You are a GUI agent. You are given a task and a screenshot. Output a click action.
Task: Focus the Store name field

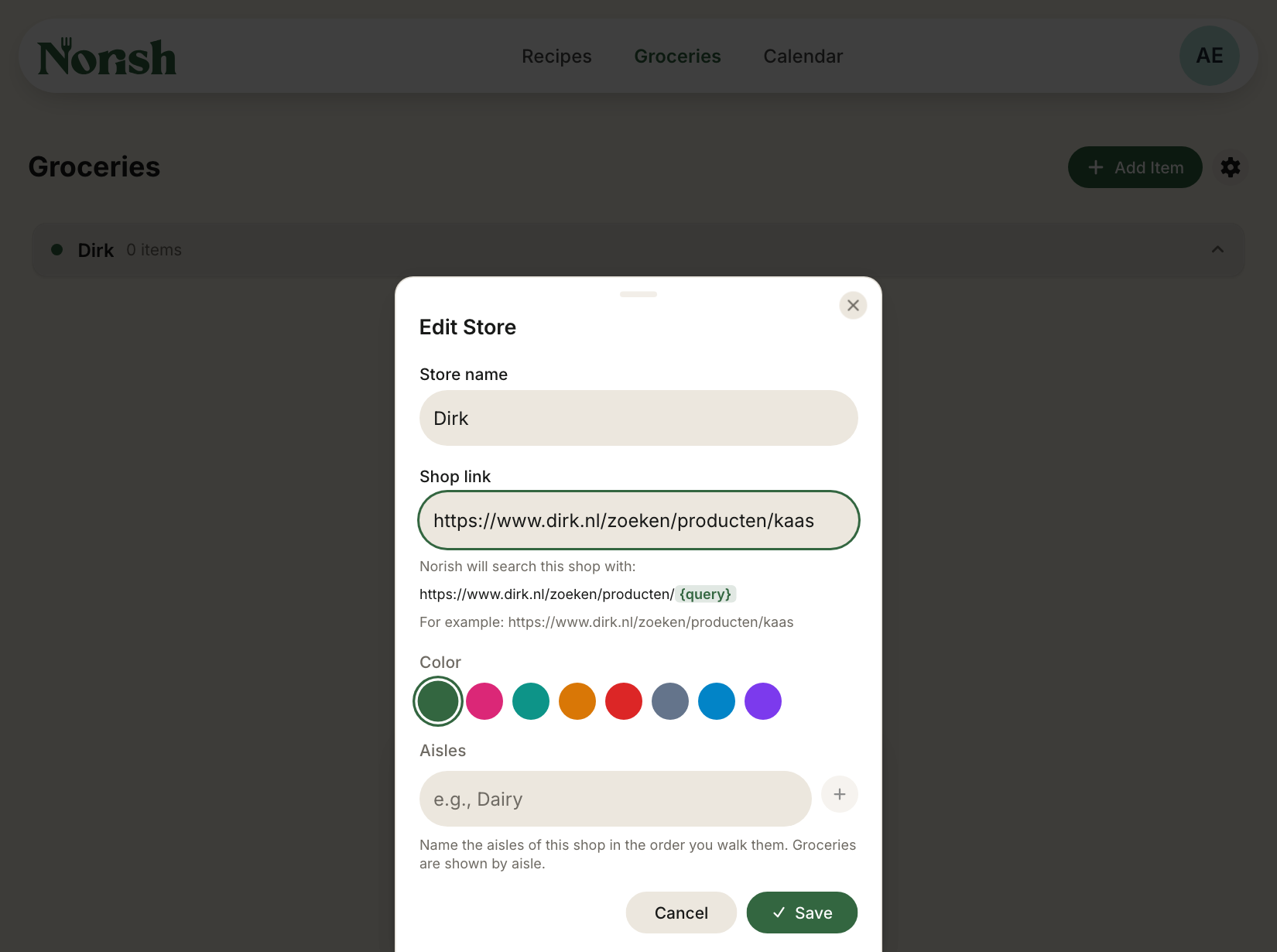[638, 418]
